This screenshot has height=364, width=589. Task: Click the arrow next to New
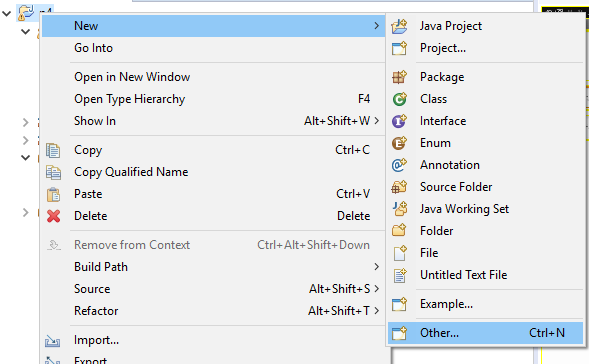pyautogui.click(x=377, y=26)
